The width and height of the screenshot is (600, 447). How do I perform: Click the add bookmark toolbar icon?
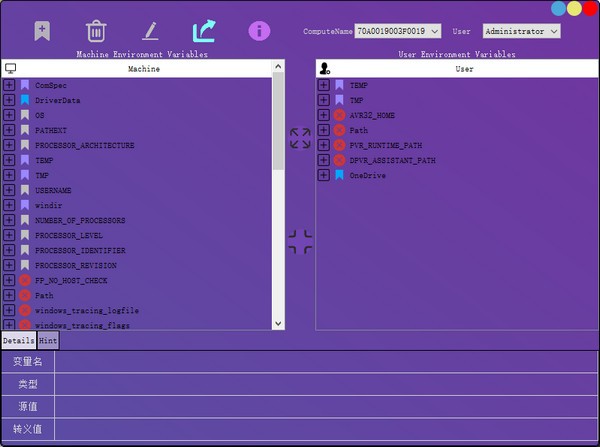point(42,31)
